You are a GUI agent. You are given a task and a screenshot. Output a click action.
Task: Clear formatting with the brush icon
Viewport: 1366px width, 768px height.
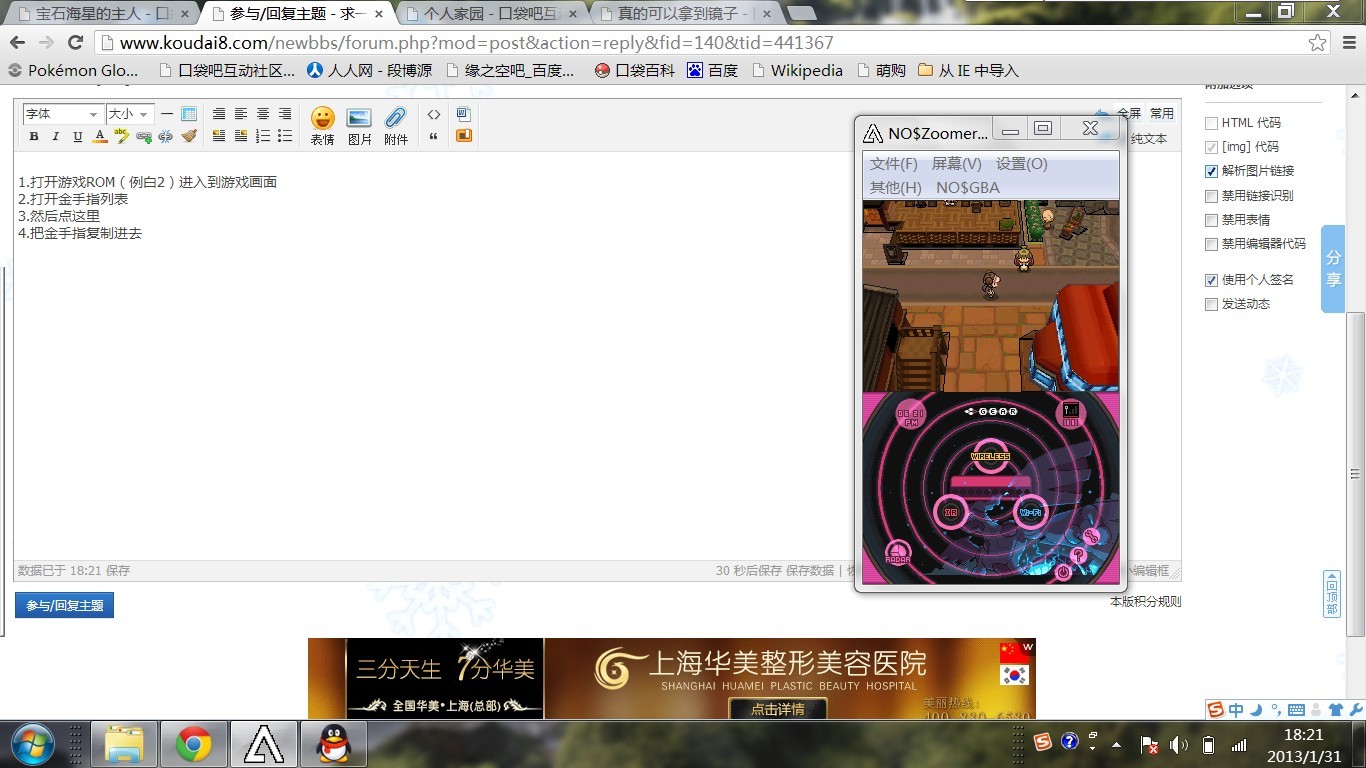pos(189,137)
